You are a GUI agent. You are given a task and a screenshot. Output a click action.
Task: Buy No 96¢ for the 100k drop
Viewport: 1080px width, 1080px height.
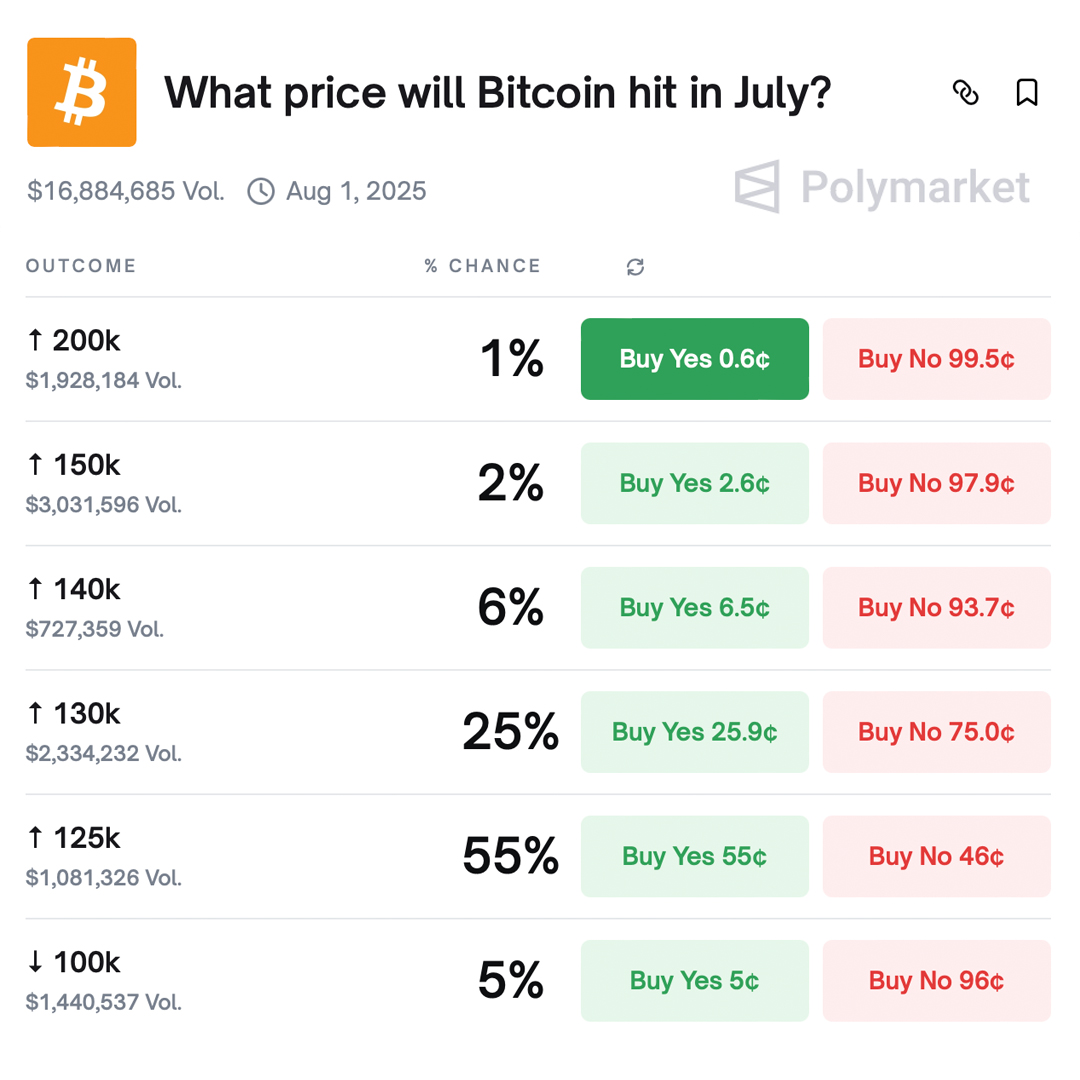tap(936, 981)
